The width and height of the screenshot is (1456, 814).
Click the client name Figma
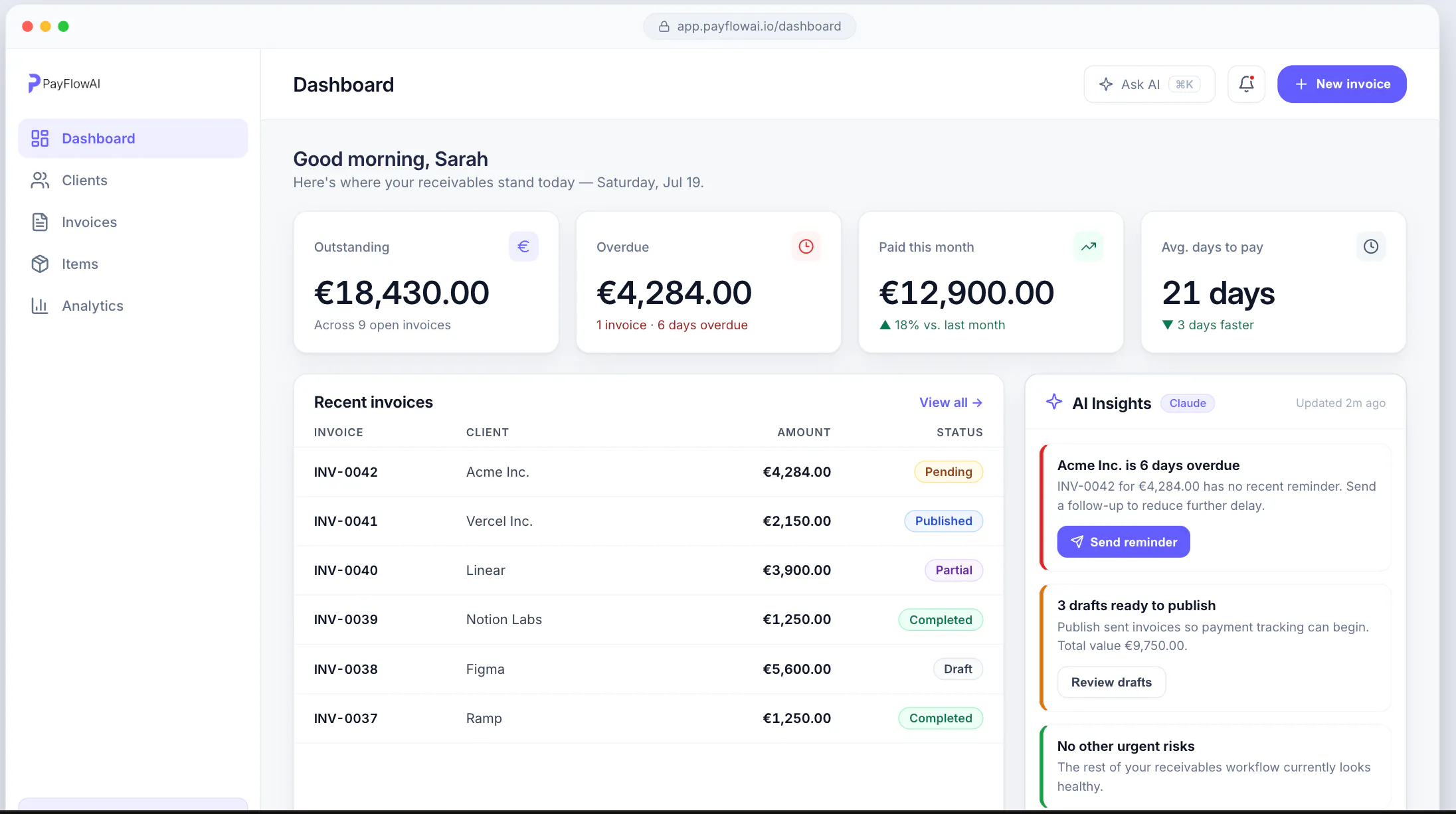pos(486,669)
